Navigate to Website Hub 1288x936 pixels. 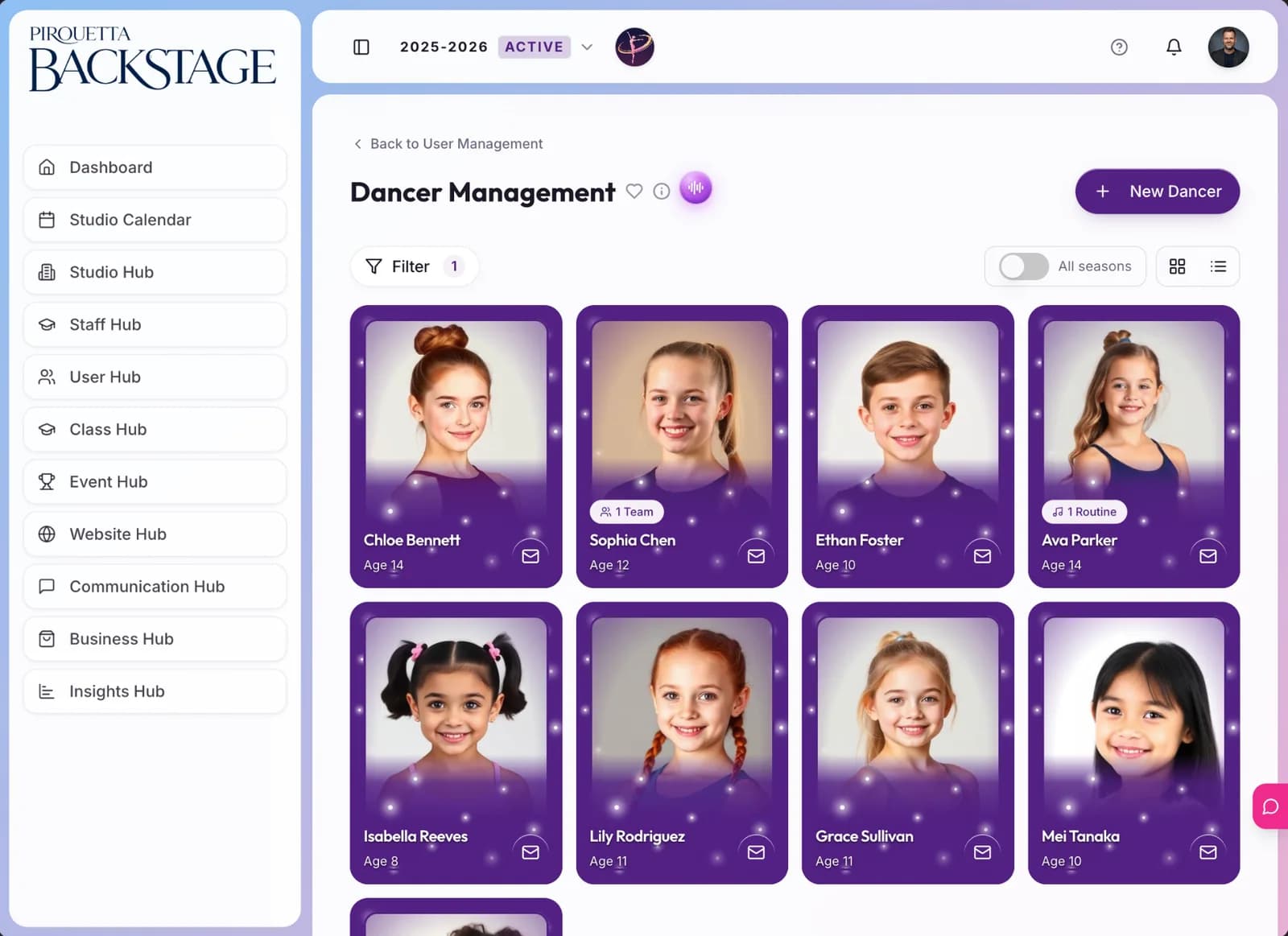click(x=155, y=534)
